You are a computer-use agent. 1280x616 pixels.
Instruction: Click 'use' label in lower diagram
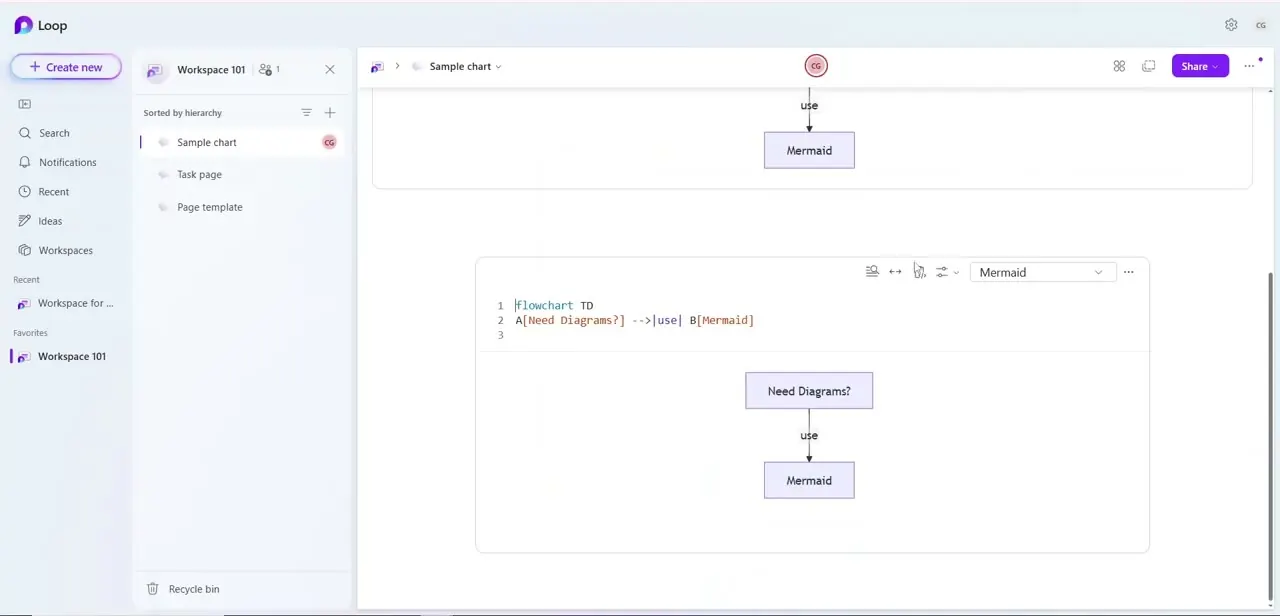[809, 435]
